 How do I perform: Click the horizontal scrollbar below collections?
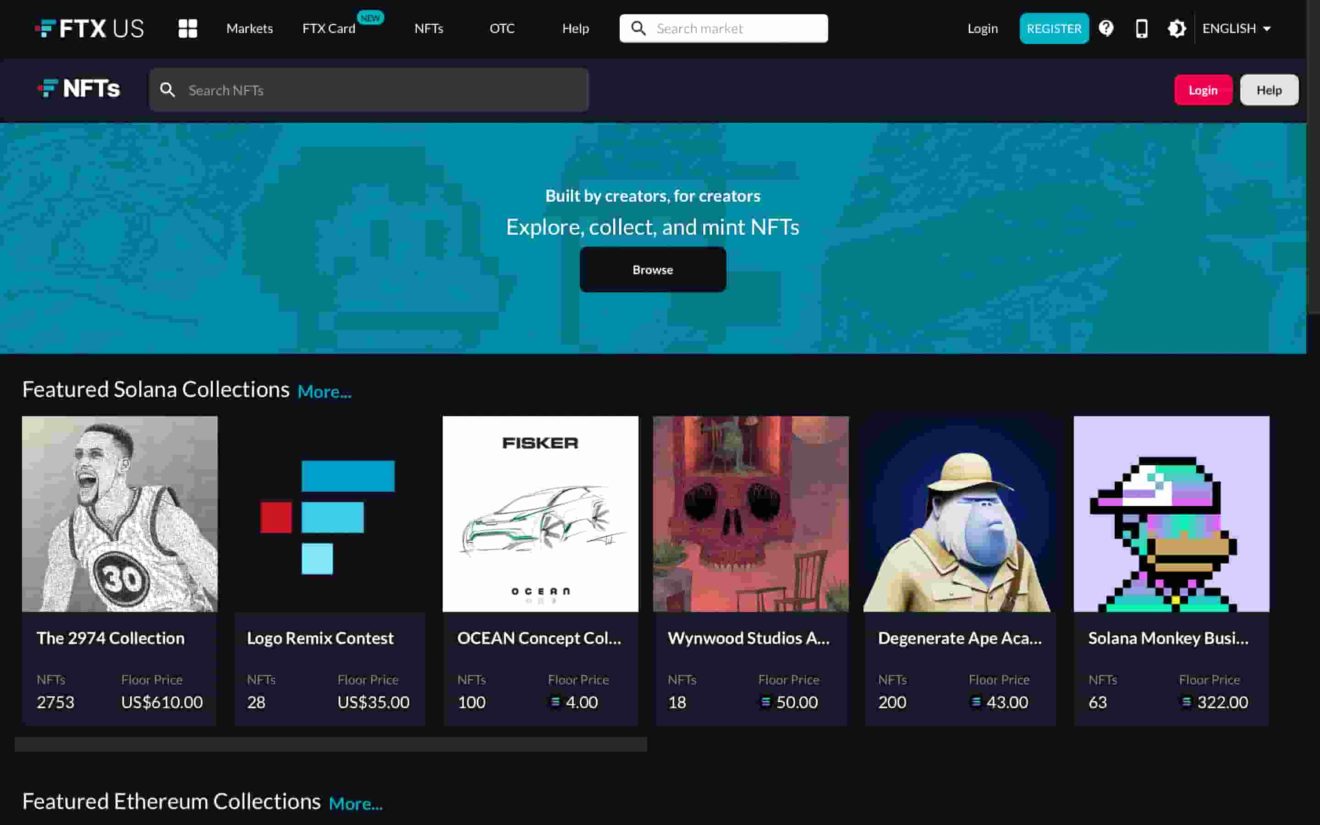point(330,744)
